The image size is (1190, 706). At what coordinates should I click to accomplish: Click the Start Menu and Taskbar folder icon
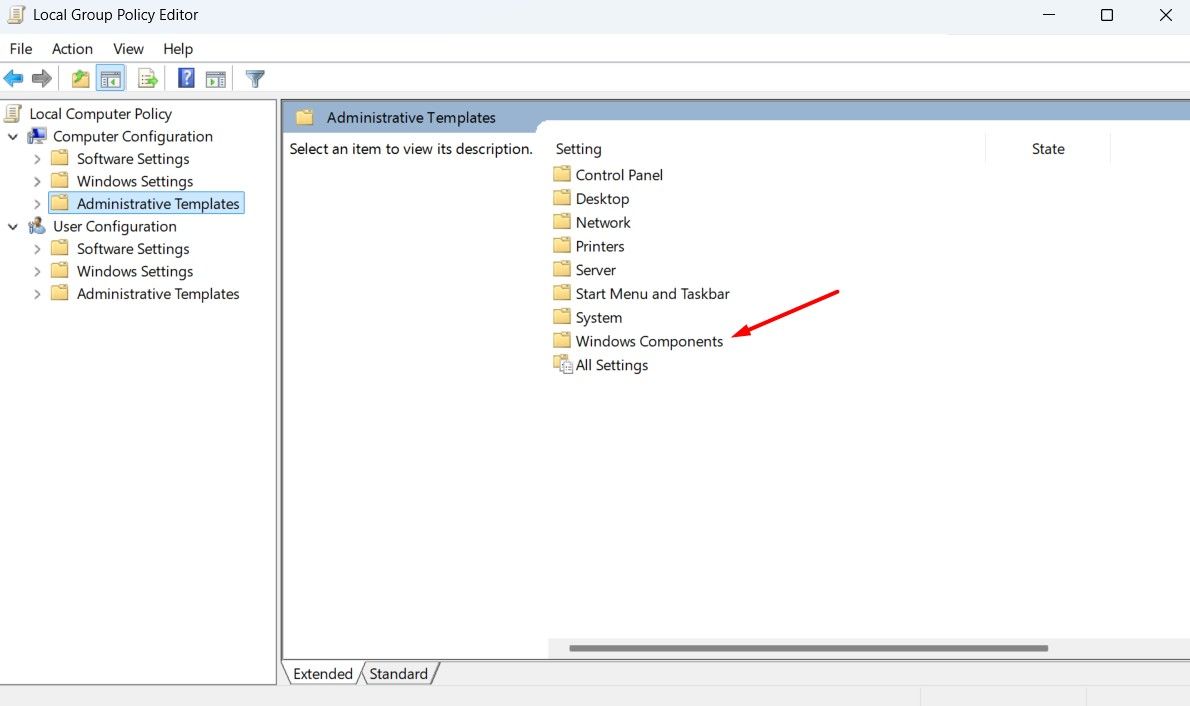pos(562,293)
